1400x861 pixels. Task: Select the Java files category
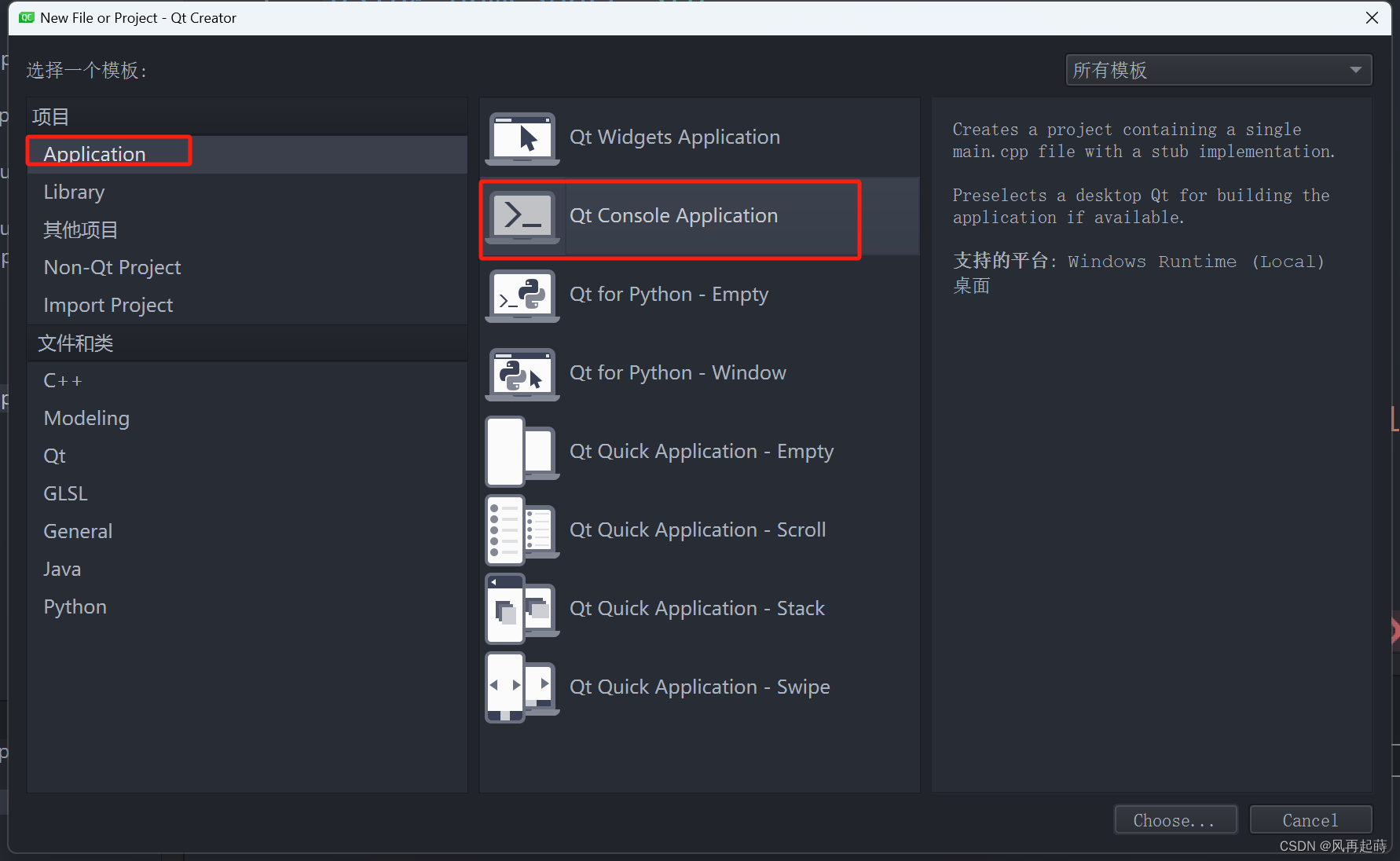[247, 569]
